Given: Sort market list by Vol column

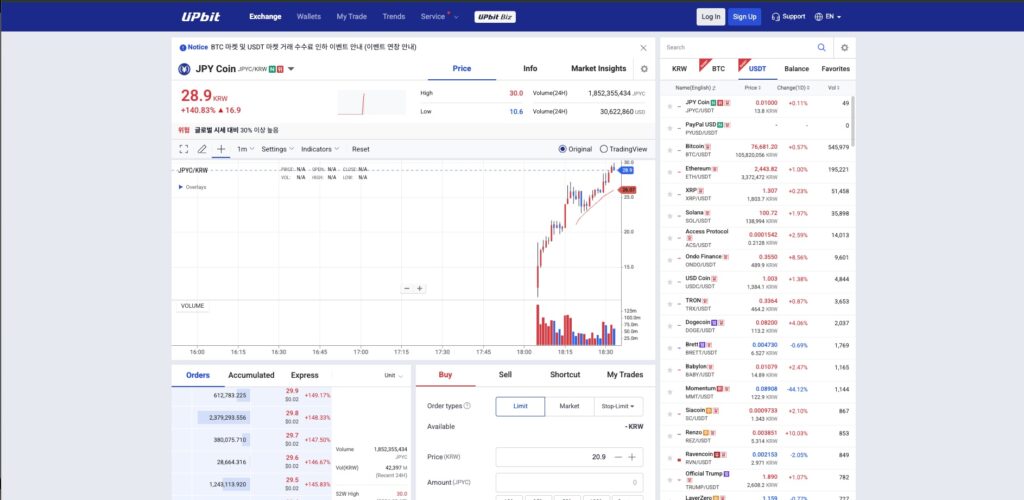Looking at the screenshot, I should pyautogui.click(x=833, y=87).
